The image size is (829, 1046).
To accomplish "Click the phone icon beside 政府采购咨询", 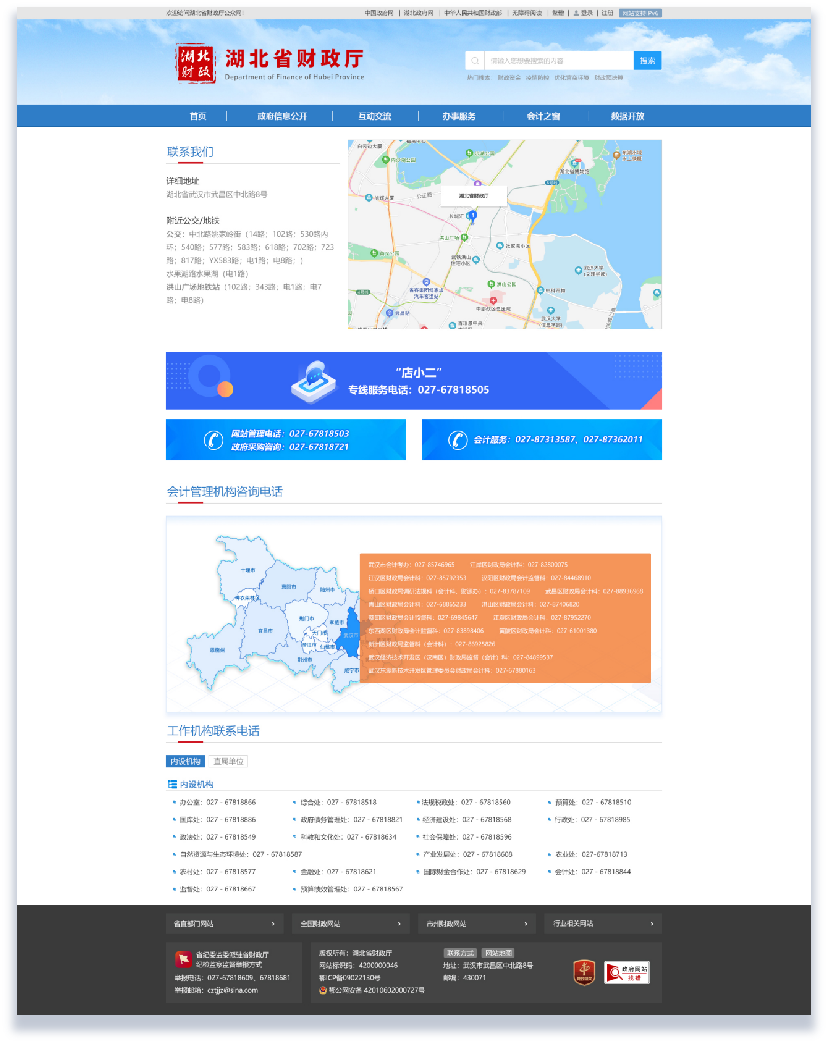I will 212,440.
